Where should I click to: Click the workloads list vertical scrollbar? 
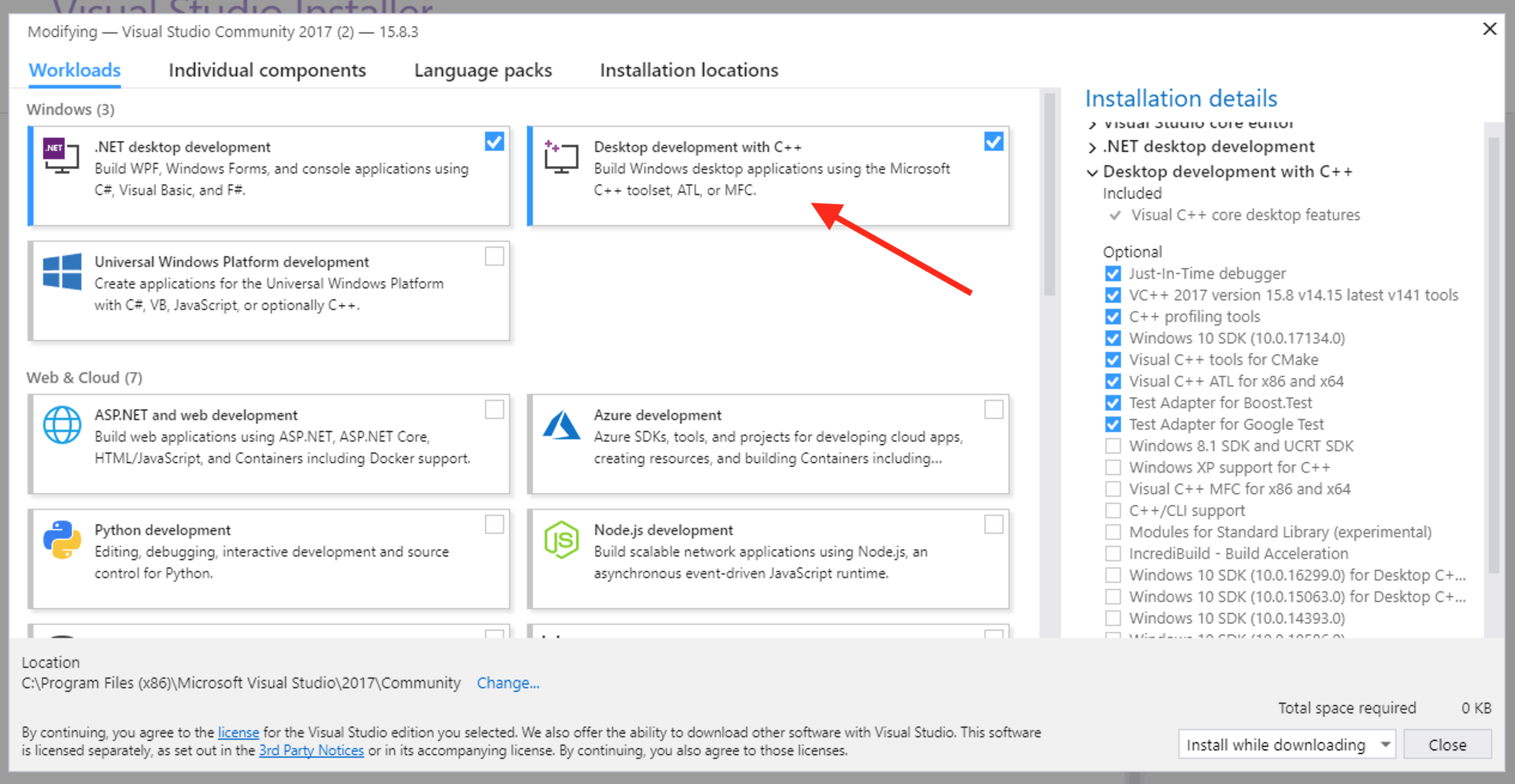pyautogui.click(x=1049, y=195)
